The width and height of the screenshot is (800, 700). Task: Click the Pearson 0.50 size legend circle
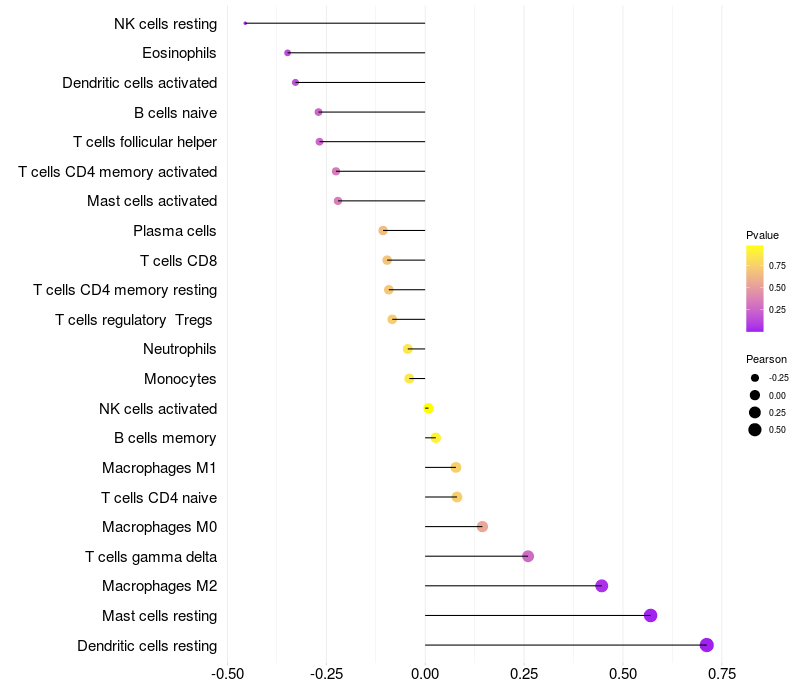click(x=755, y=430)
